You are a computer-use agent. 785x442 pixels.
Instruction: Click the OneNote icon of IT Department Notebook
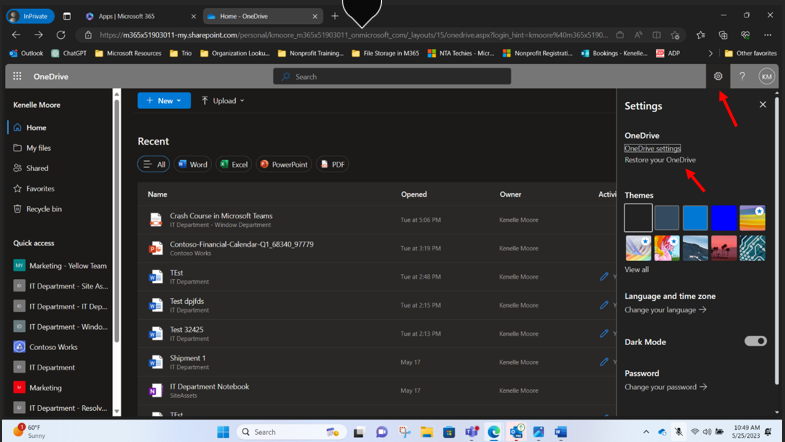(x=156, y=390)
